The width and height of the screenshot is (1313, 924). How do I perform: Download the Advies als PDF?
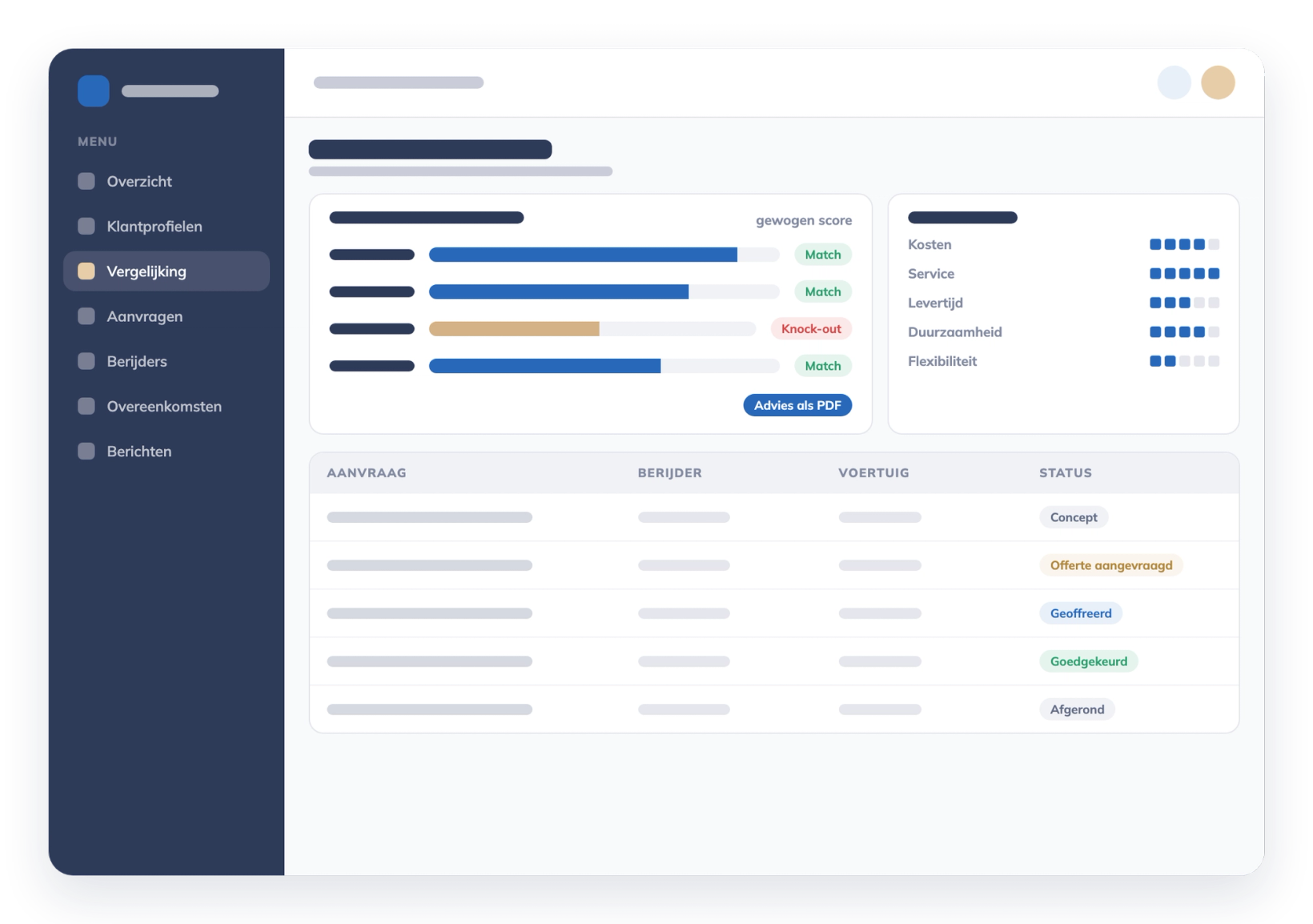(x=797, y=405)
